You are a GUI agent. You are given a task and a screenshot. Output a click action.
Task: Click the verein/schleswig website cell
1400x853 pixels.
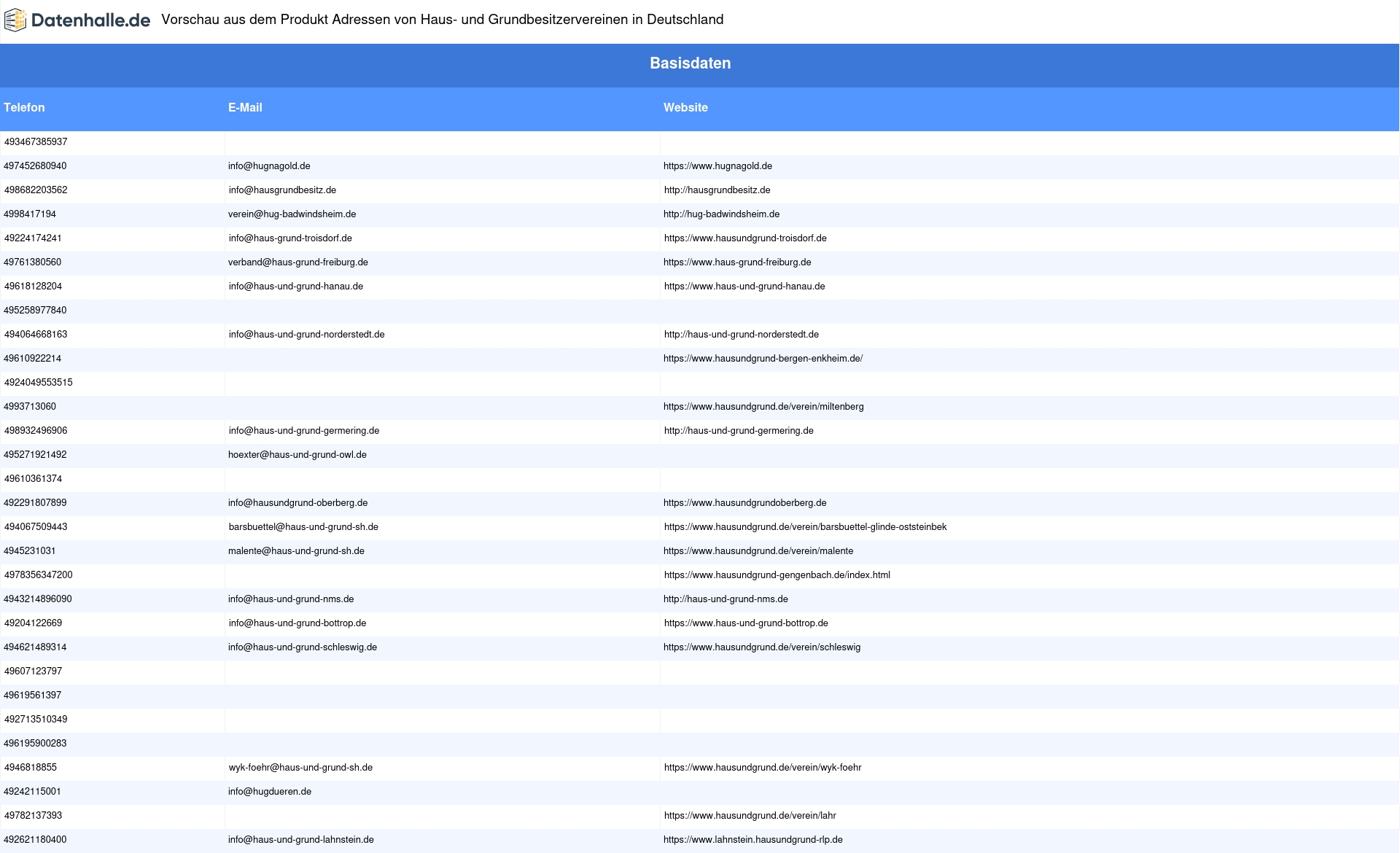[762, 647]
